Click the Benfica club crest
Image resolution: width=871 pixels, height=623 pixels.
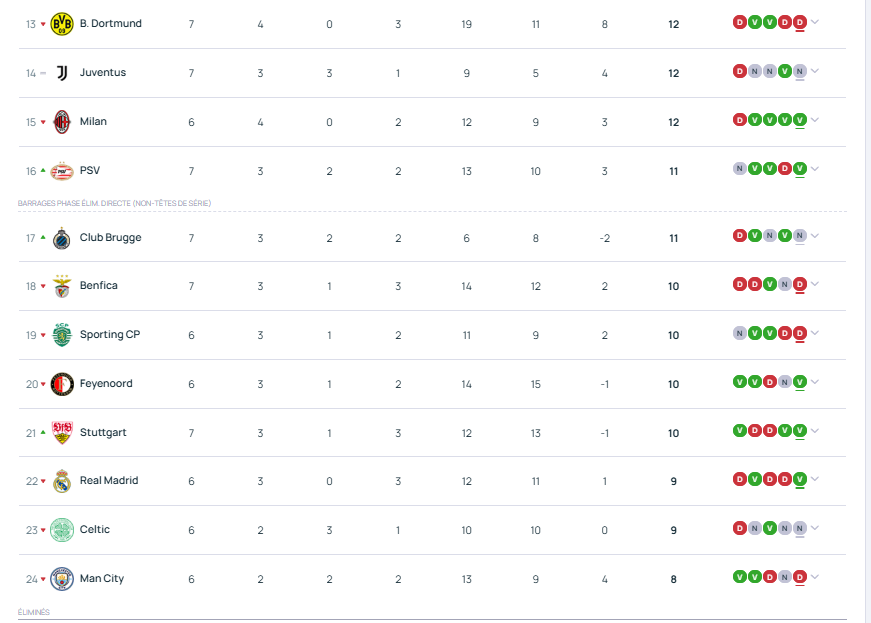(x=62, y=286)
